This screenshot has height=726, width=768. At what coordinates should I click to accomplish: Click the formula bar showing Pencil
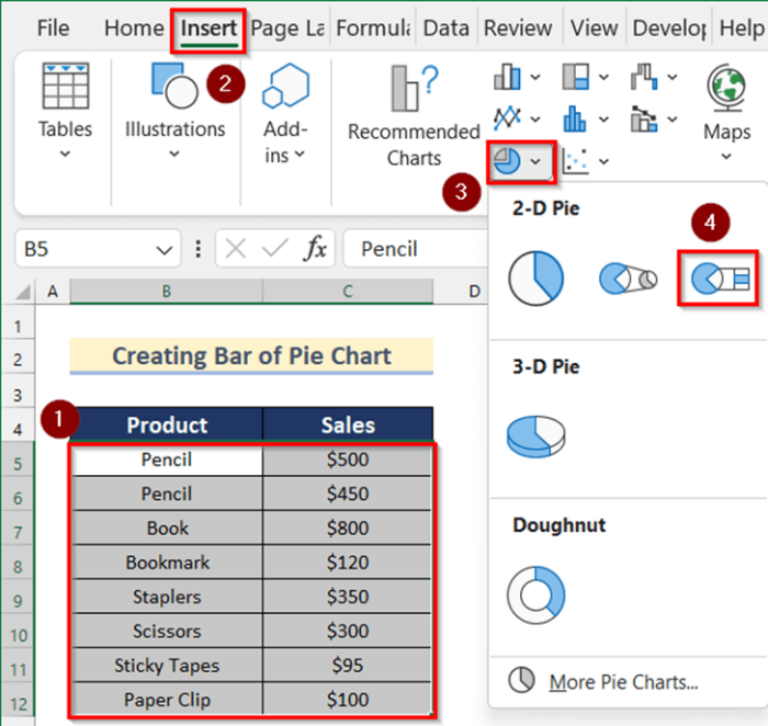point(415,248)
